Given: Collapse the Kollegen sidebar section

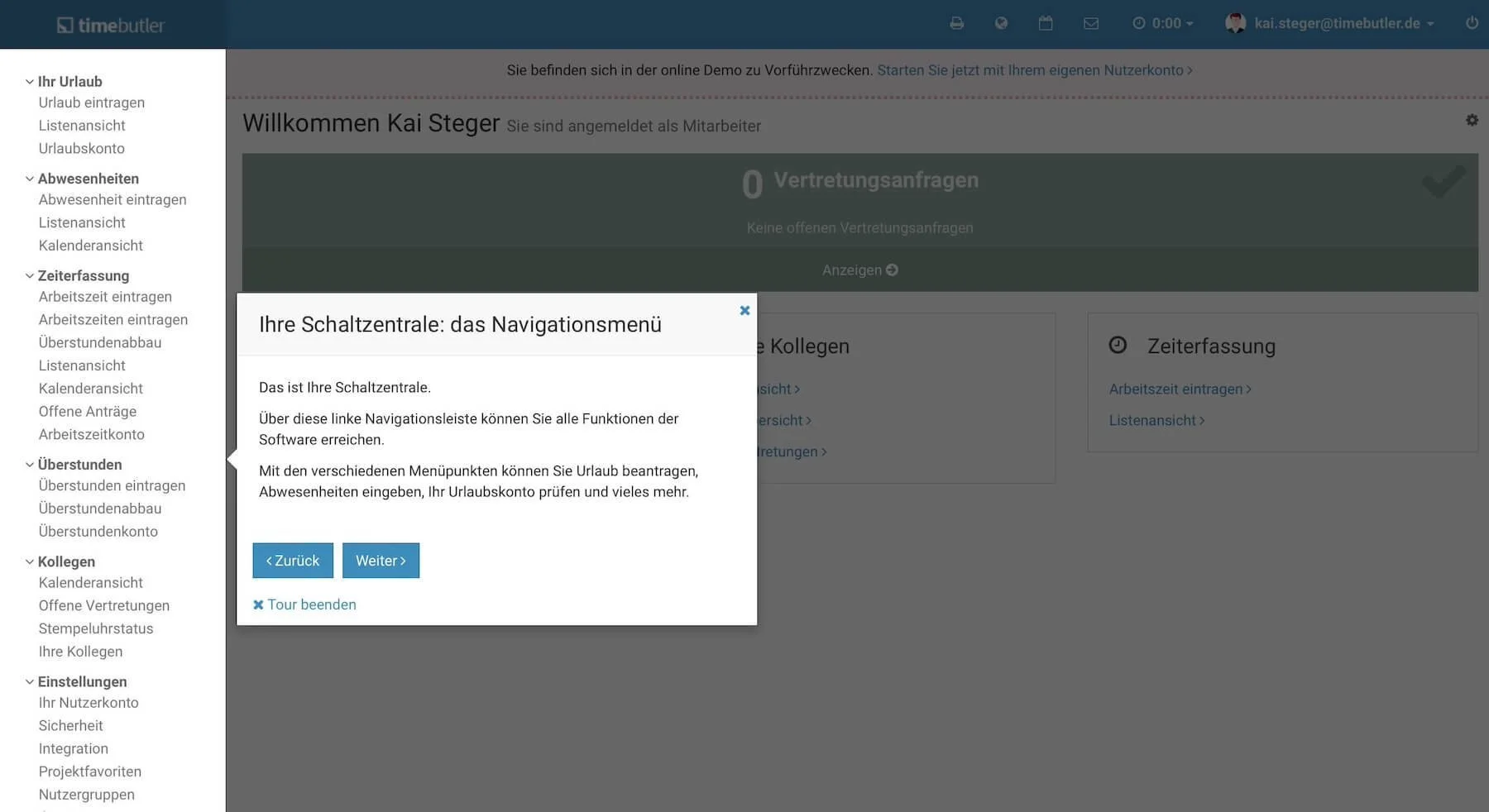Looking at the screenshot, I should pyautogui.click(x=60, y=561).
